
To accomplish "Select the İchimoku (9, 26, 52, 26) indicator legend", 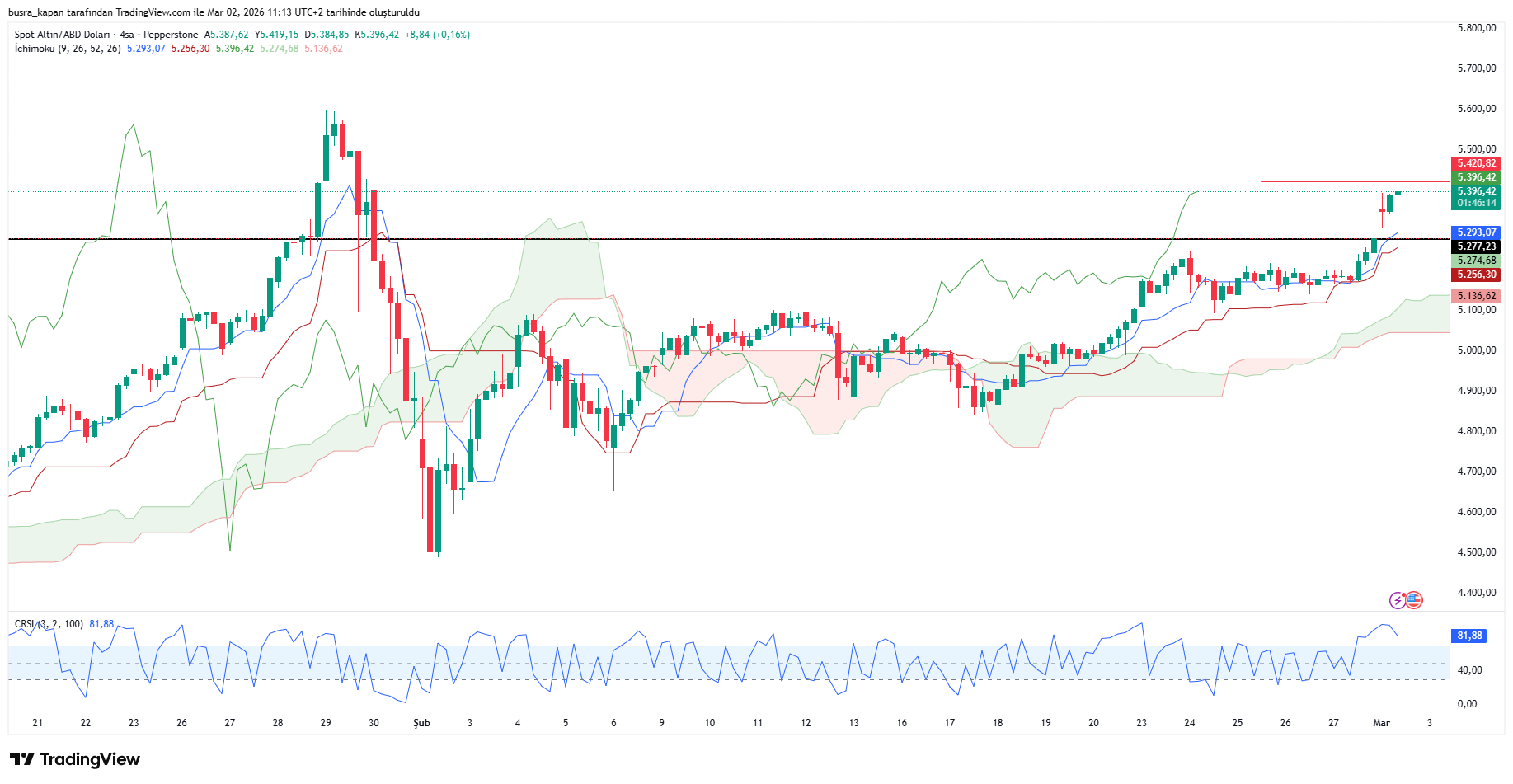I will coord(68,49).
